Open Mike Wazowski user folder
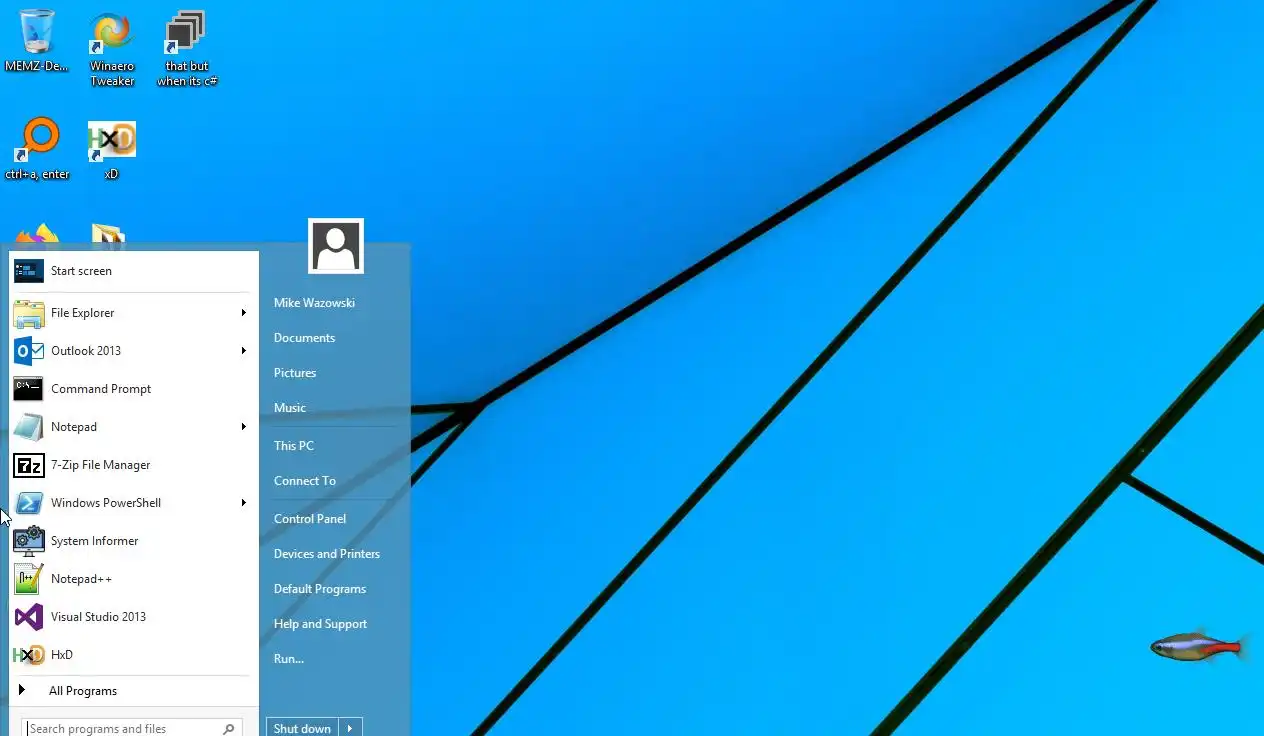Image resolution: width=1264 pixels, height=736 pixels. [x=314, y=303]
